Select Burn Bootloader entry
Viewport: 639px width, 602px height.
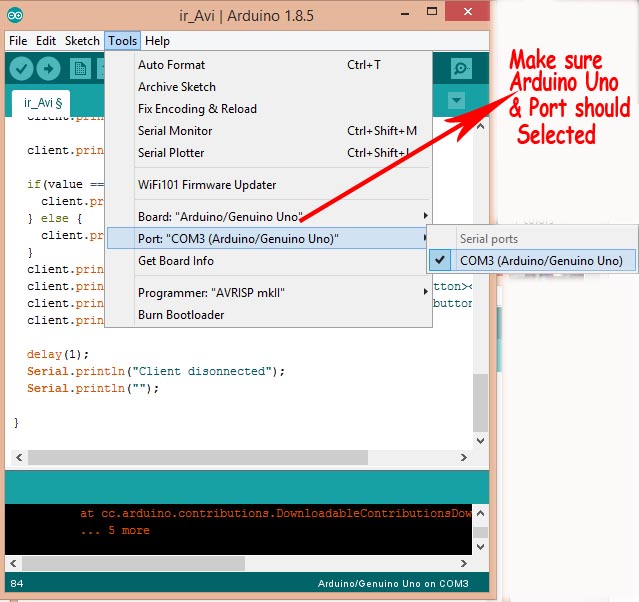point(269,315)
